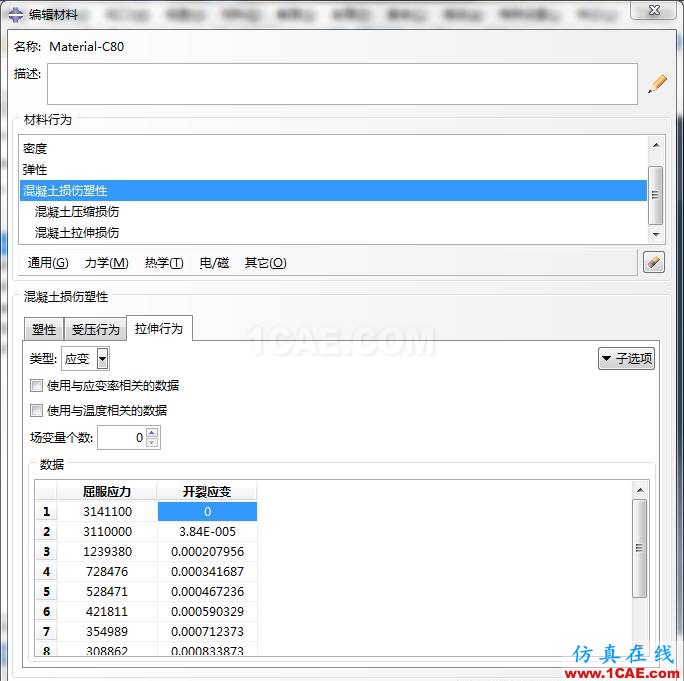The image size is (684, 681).
Task: Click the Material-C80 name field
Action: [x=86, y=46]
